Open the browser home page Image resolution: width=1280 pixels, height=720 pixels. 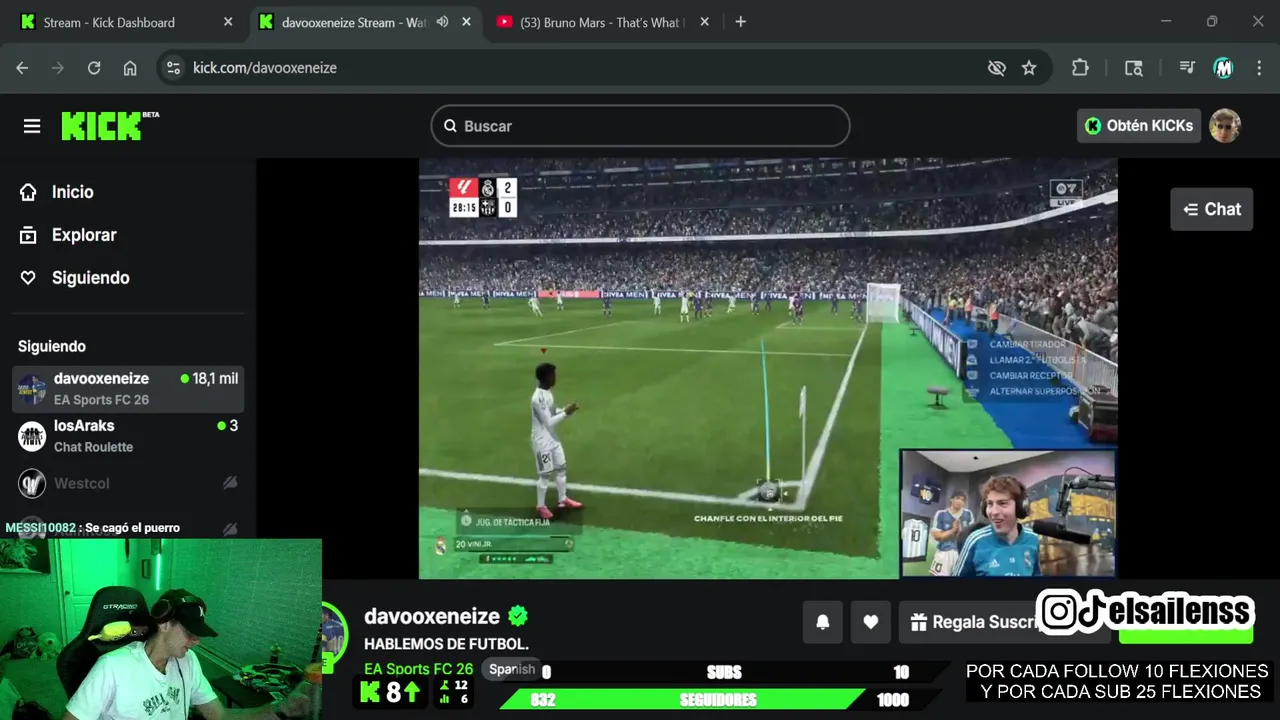pyautogui.click(x=130, y=68)
